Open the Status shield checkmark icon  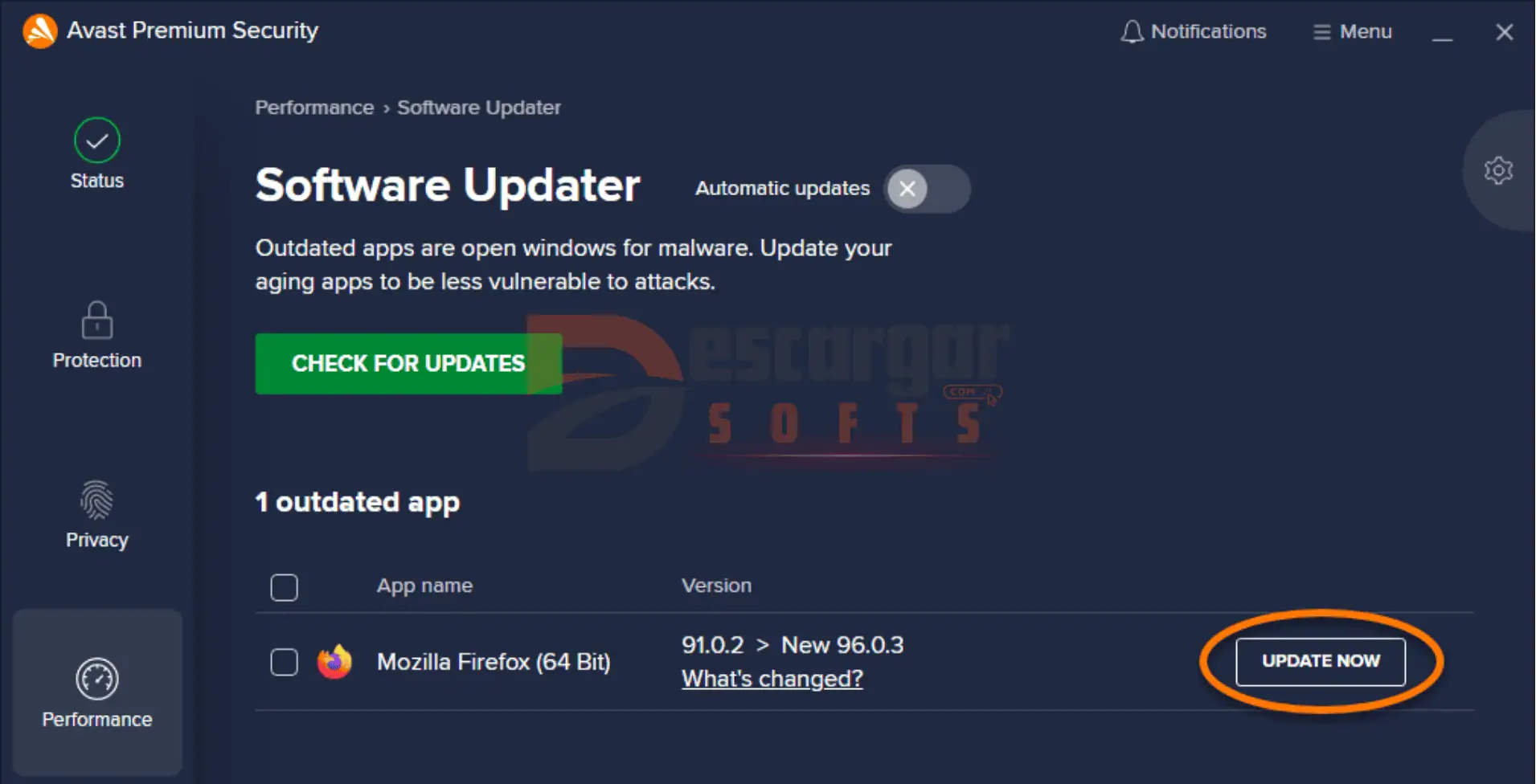pos(97,141)
